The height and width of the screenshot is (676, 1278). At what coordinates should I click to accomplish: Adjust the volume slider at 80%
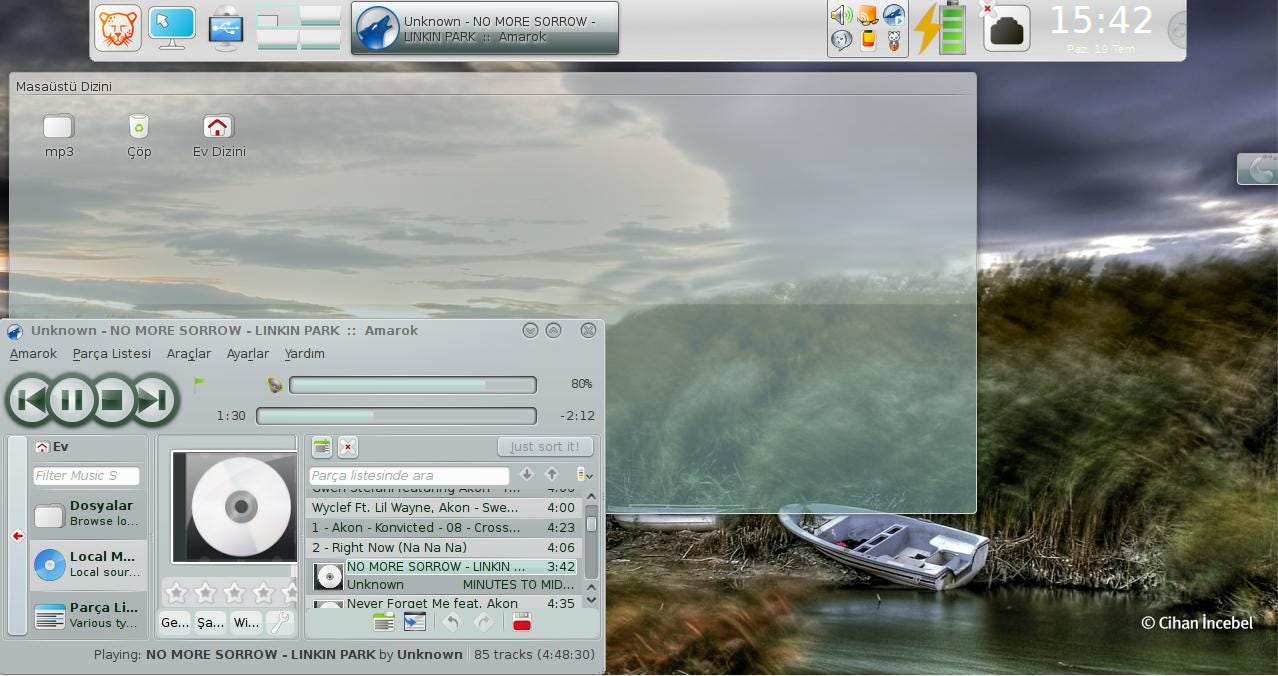coord(412,384)
